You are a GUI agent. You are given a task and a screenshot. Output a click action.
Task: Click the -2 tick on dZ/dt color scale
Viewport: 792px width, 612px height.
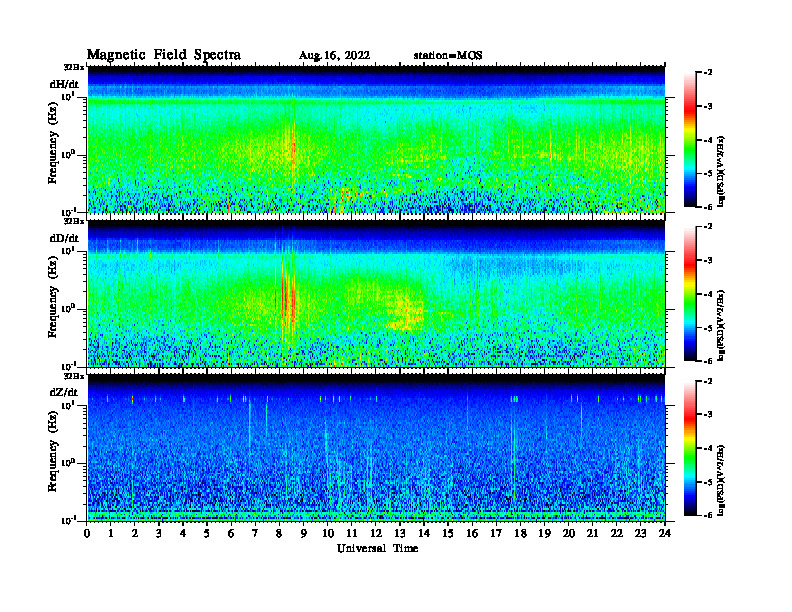point(708,381)
